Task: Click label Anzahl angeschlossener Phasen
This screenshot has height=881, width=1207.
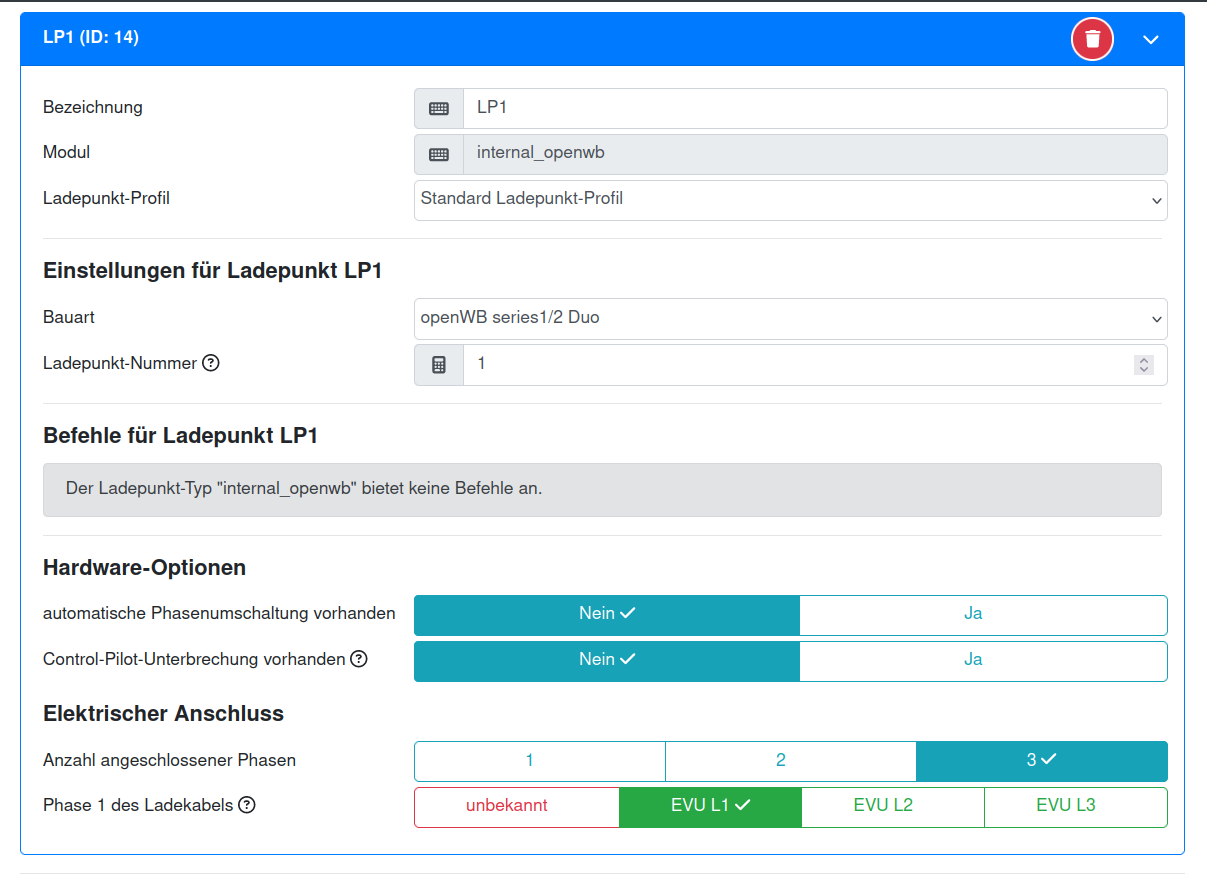Action: (169, 760)
